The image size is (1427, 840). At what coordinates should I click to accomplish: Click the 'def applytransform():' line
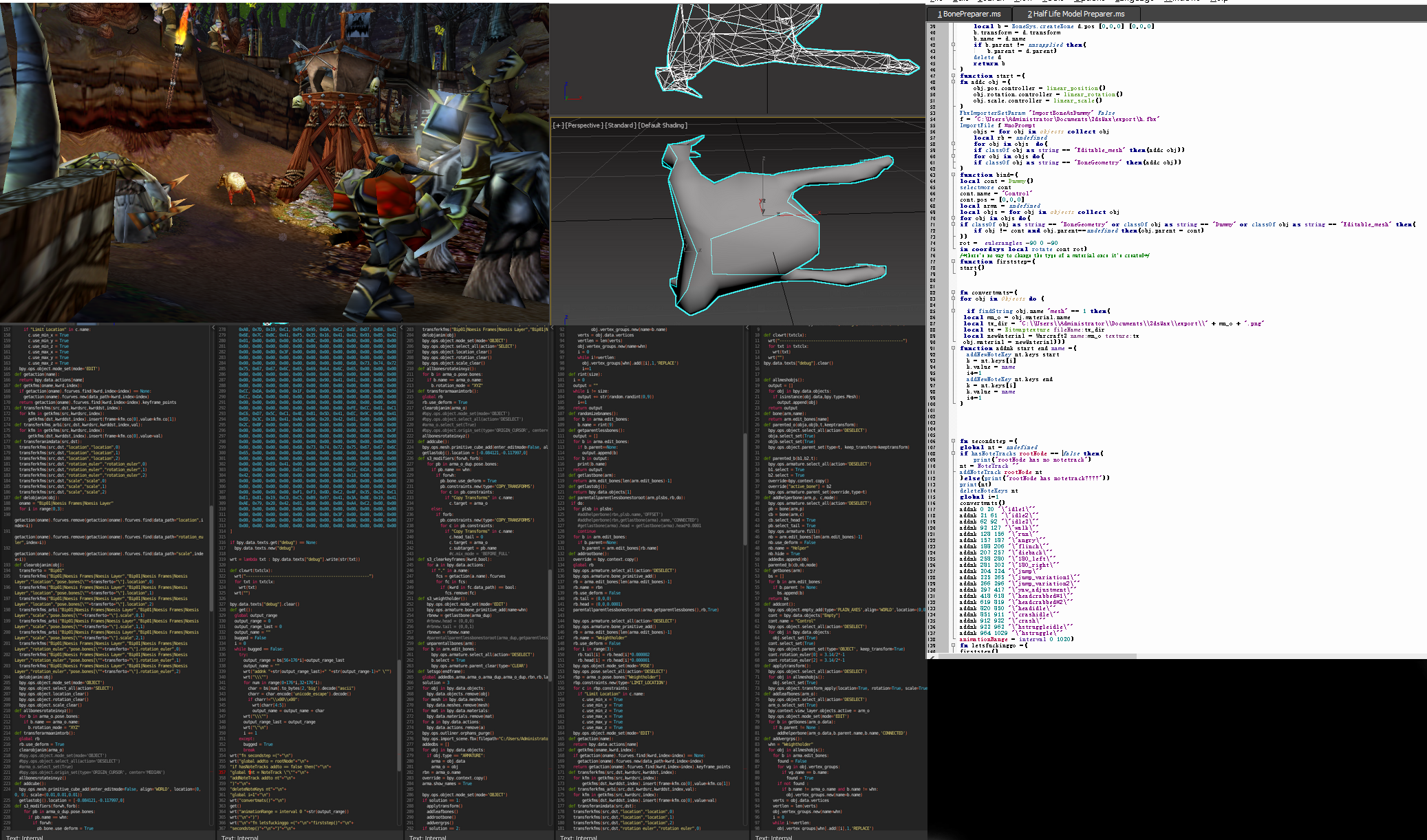coord(788,665)
